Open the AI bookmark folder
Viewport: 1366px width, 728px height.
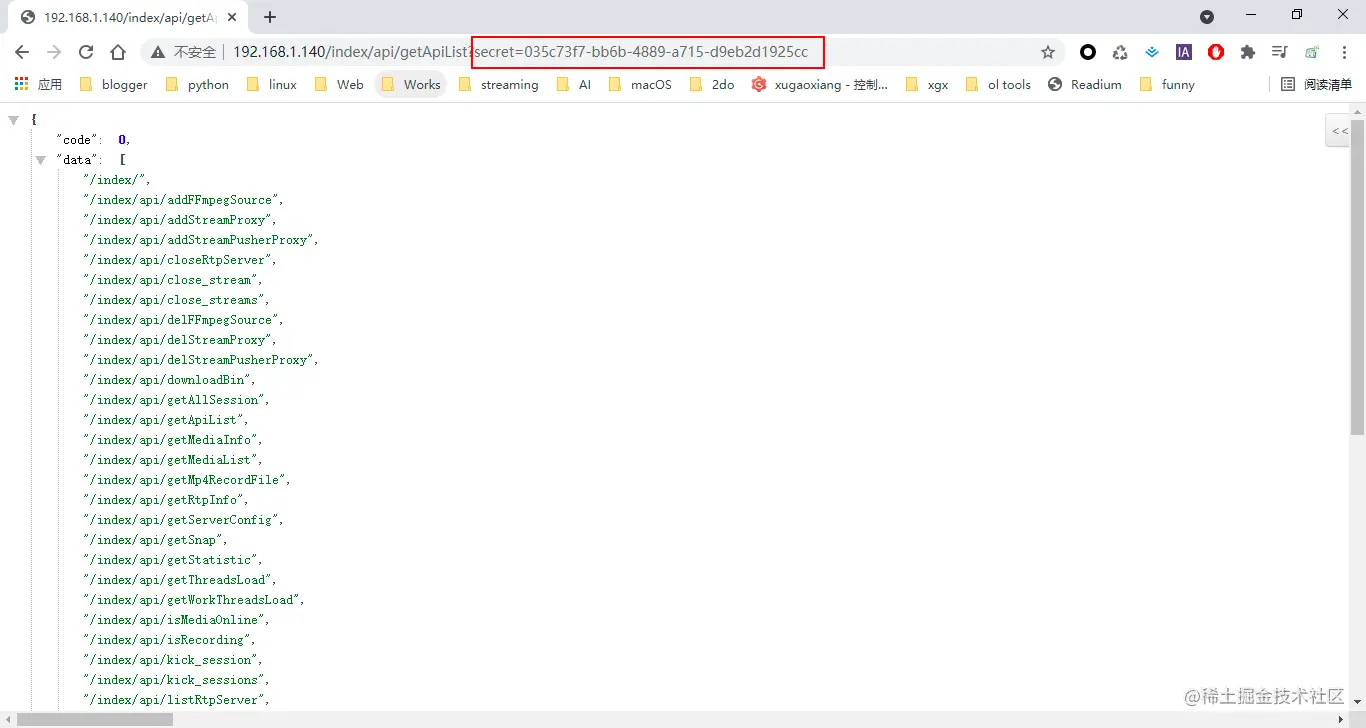tap(573, 85)
